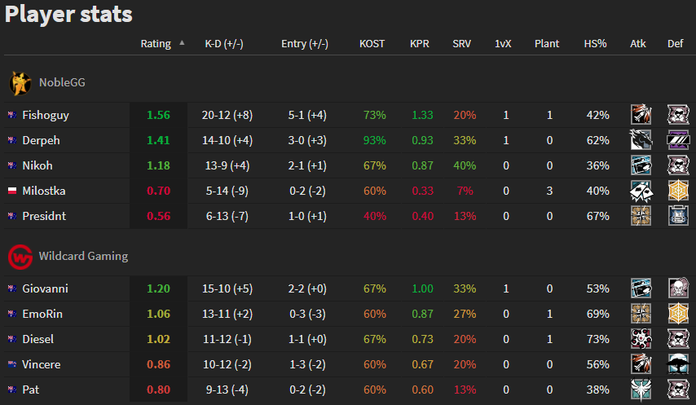Click Pat's attacker operator icon

pos(641,390)
